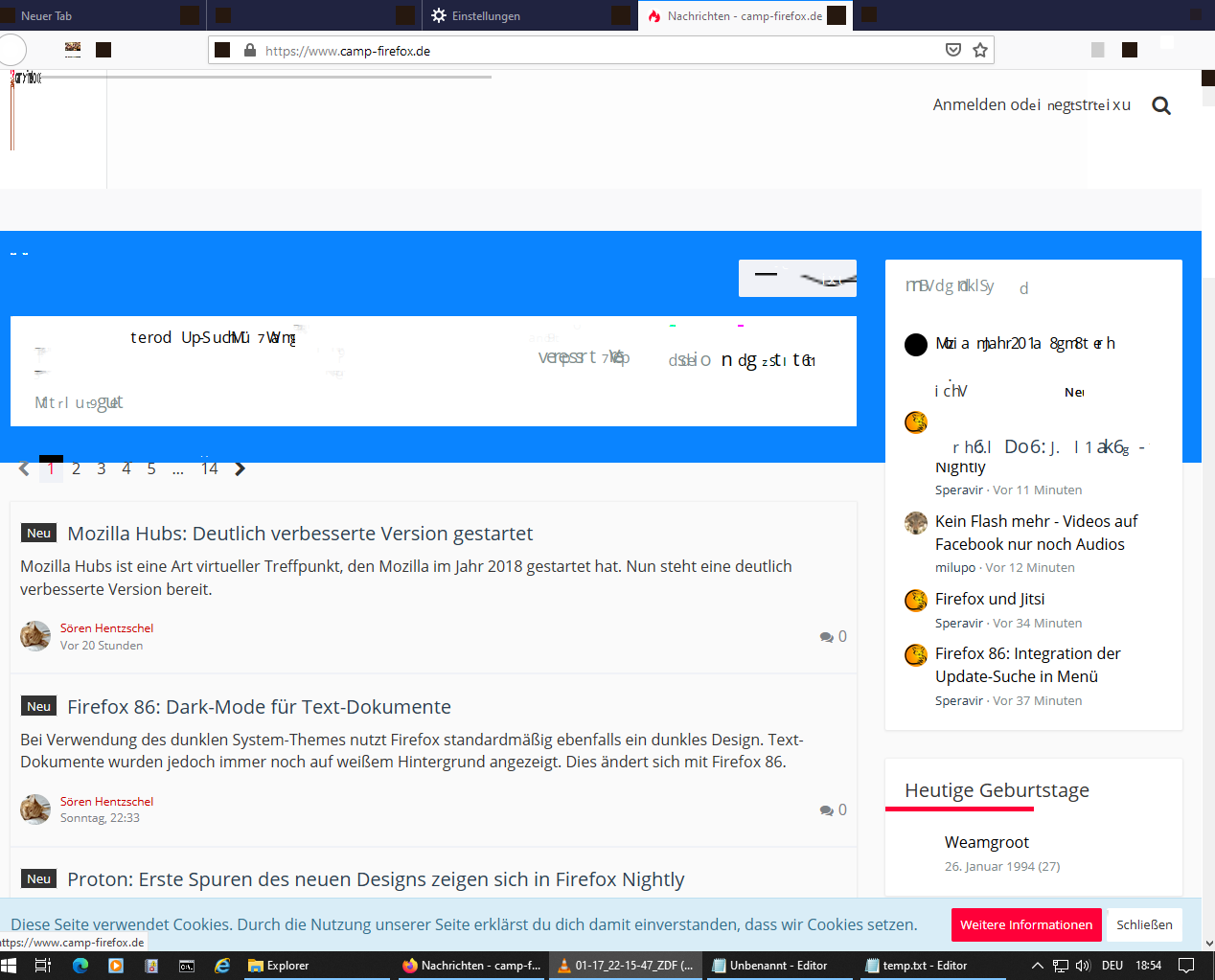This screenshot has width=1215, height=980.
Task: Open the Windows Start menu
Action: [x=10, y=966]
